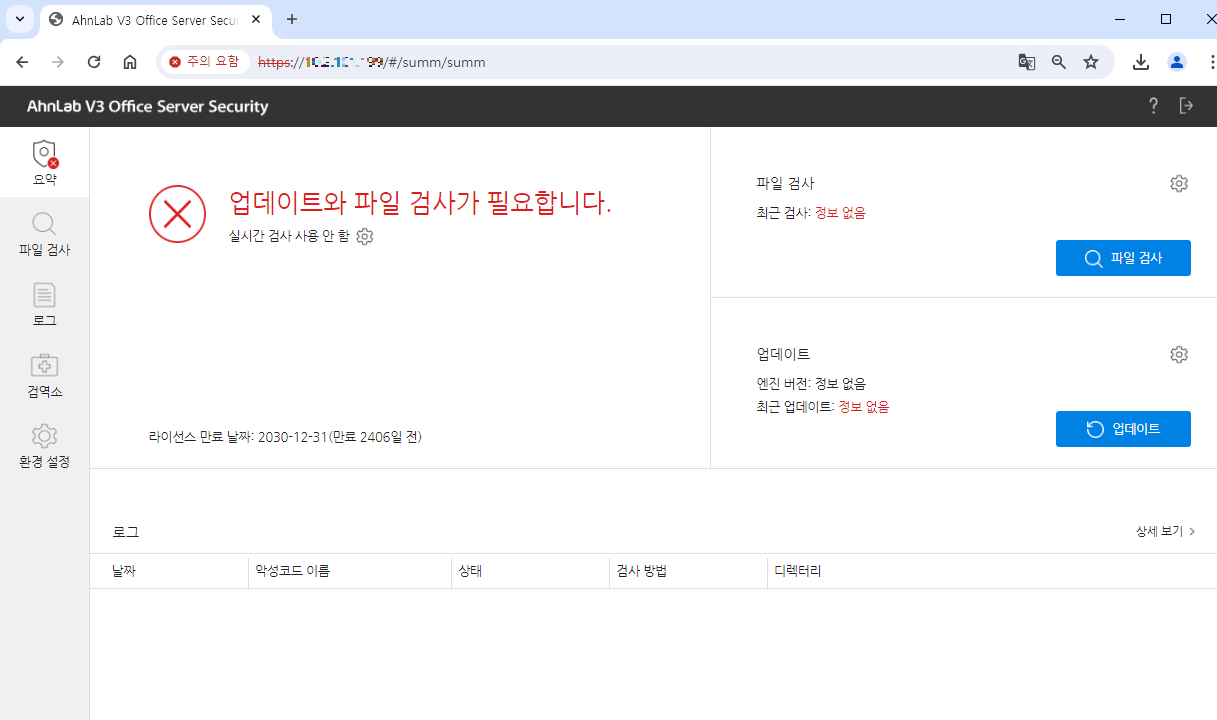
Task: Open the zoom magnifier icon in address bar
Action: coord(1059,62)
